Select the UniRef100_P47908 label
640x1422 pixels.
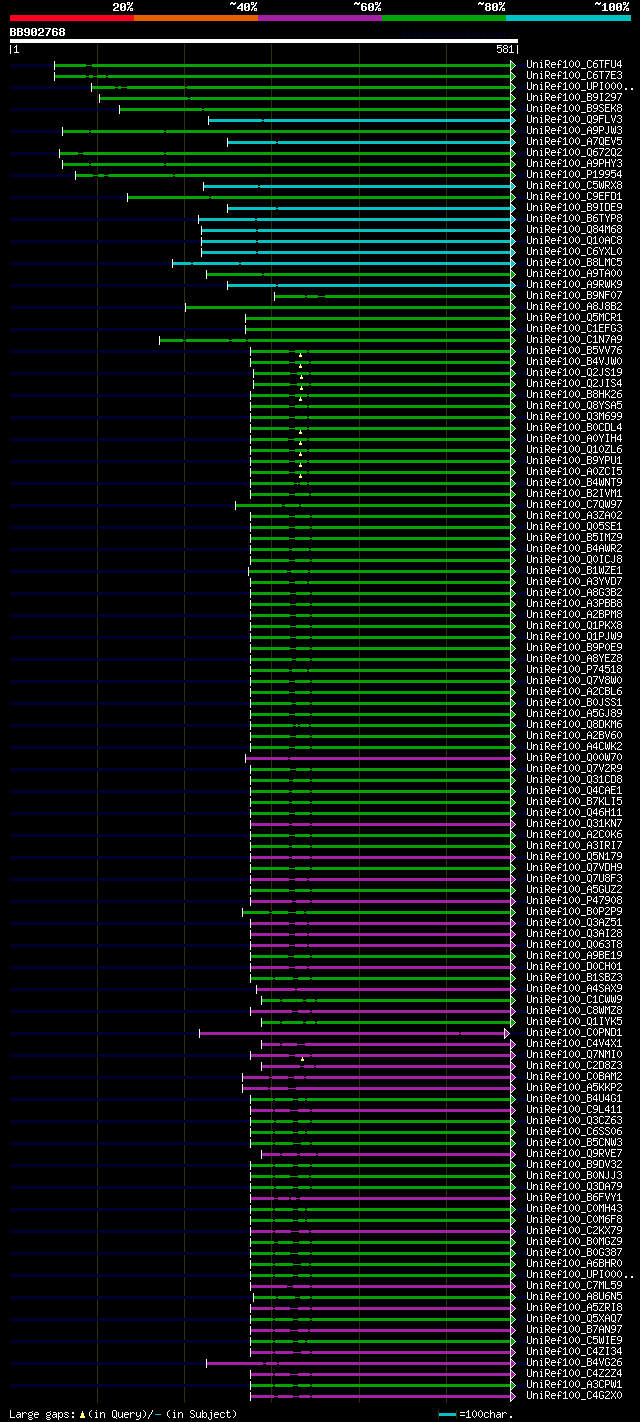(x=575, y=901)
